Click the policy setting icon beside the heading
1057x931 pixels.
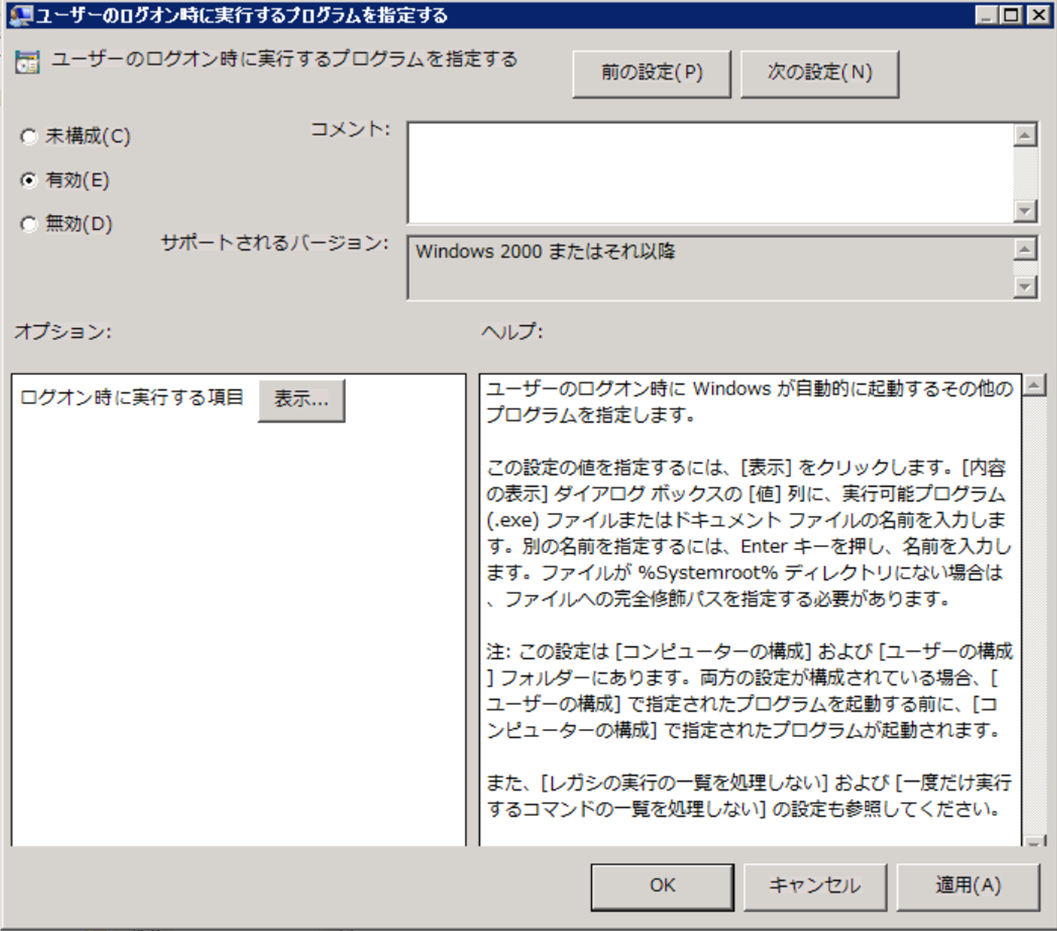click(28, 61)
